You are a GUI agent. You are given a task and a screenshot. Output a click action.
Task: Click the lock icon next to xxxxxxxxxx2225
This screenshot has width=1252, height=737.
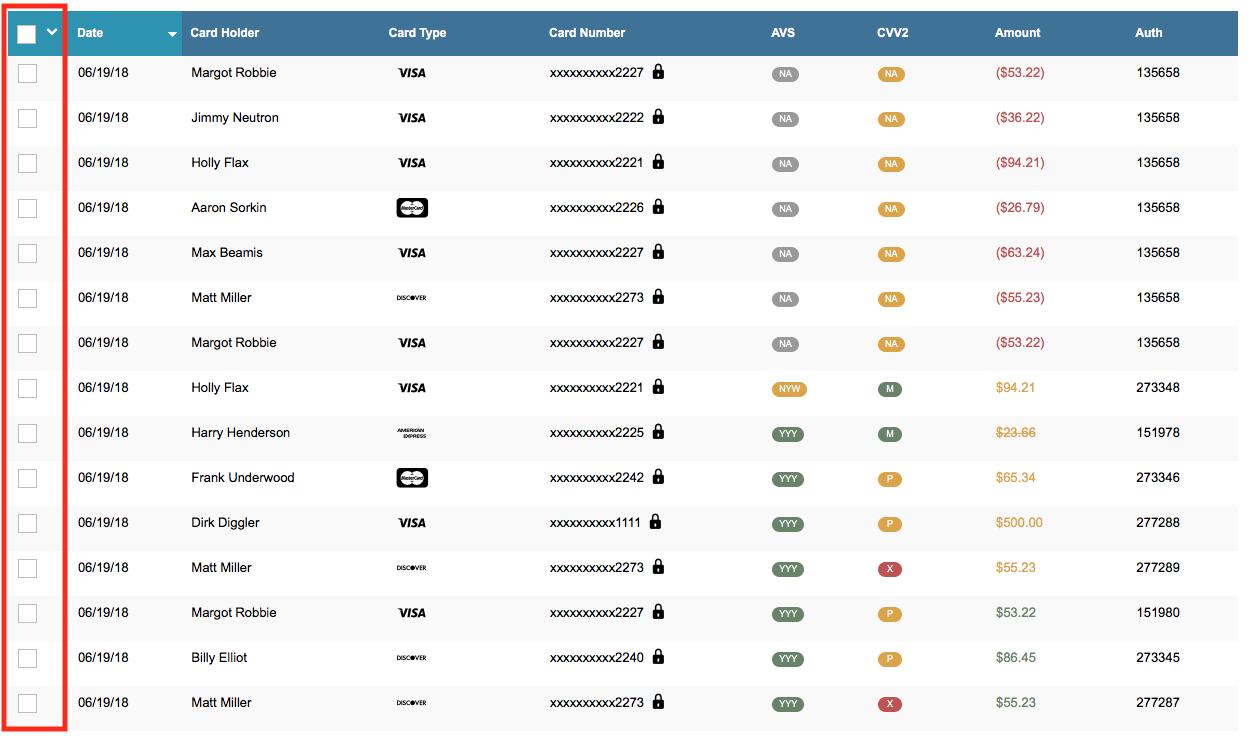click(x=657, y=432)
